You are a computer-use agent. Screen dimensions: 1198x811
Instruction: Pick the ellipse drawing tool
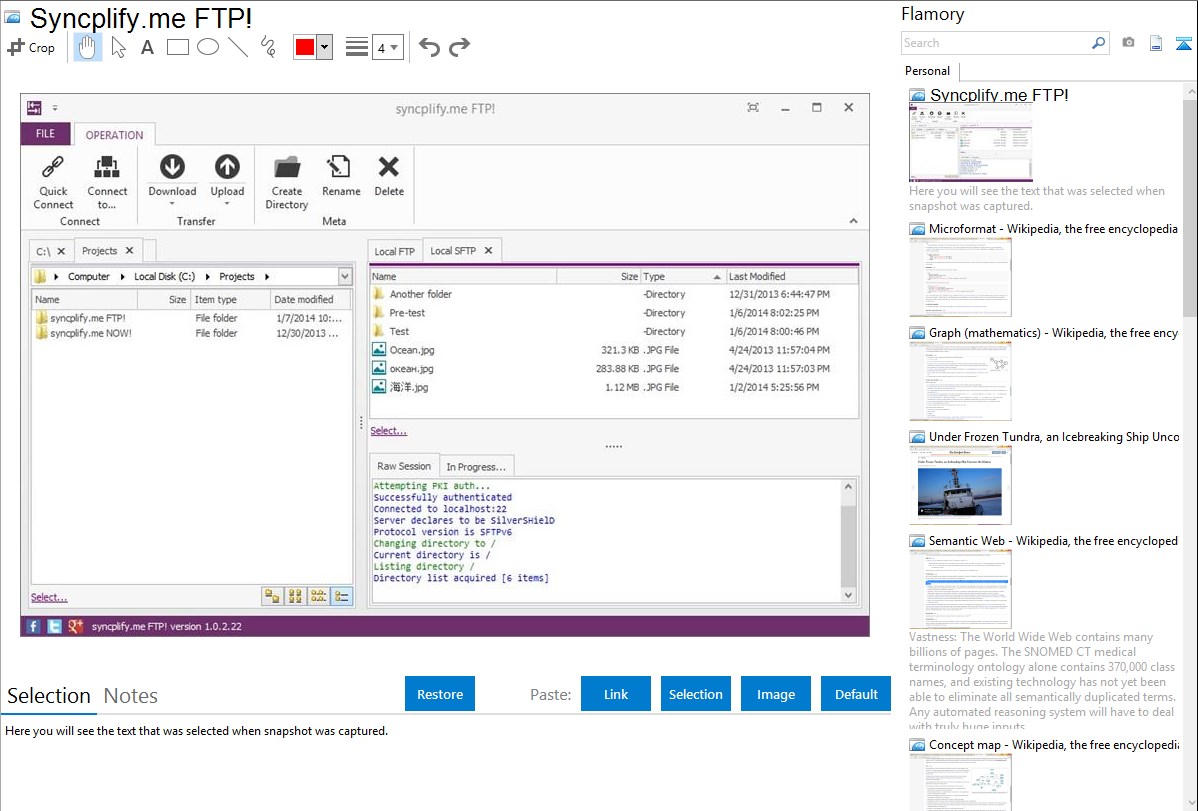(208, 47)
